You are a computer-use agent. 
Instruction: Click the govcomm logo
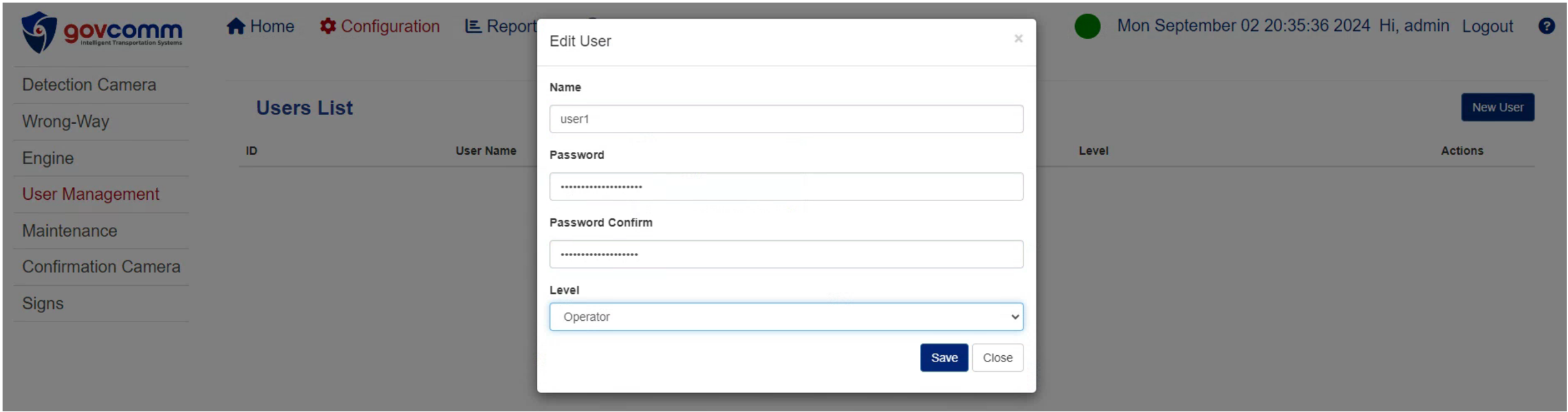click(102, 32)
